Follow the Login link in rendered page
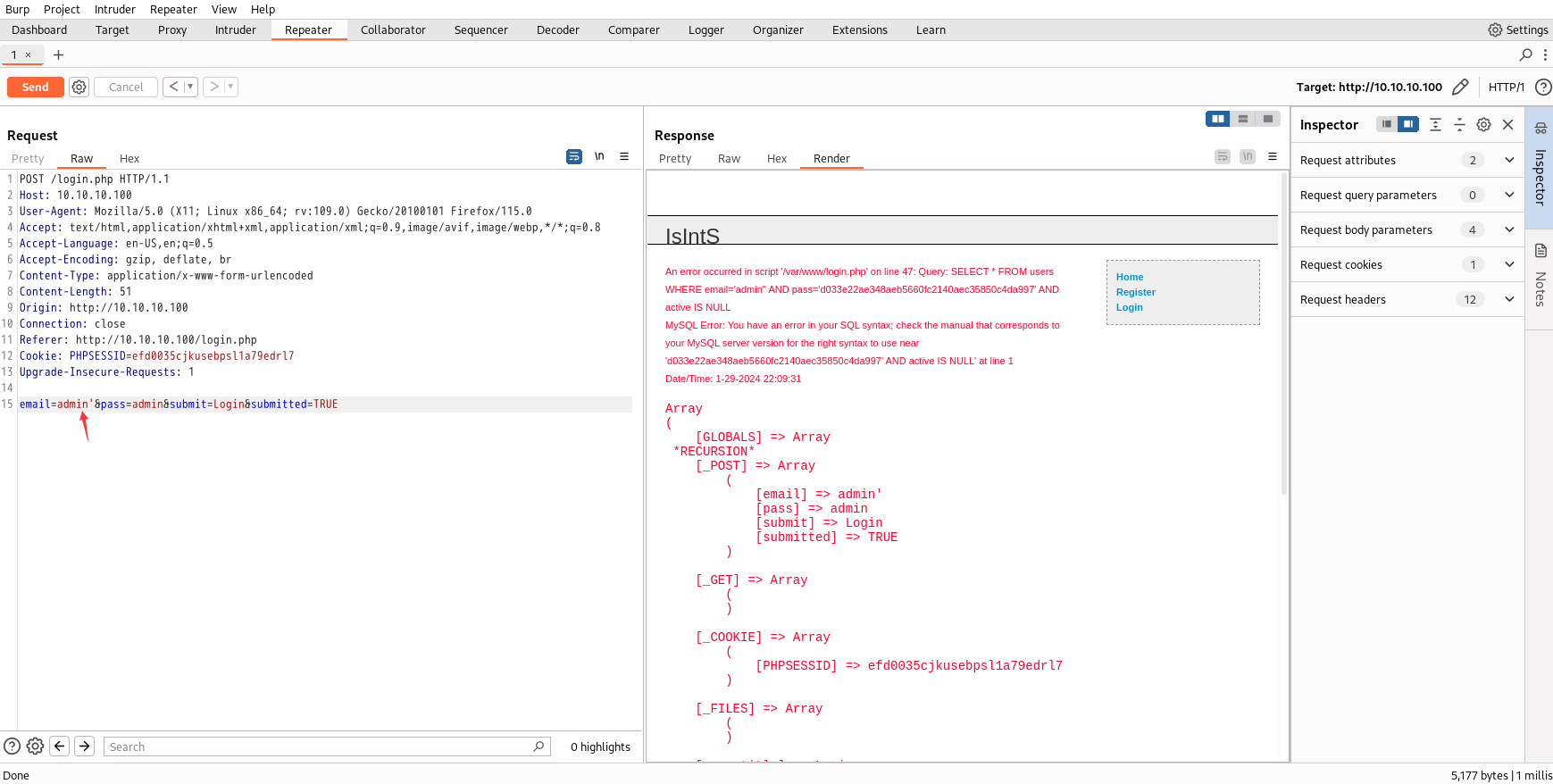The width and height of the screenshot is (1553, 784). (1130, 307)
